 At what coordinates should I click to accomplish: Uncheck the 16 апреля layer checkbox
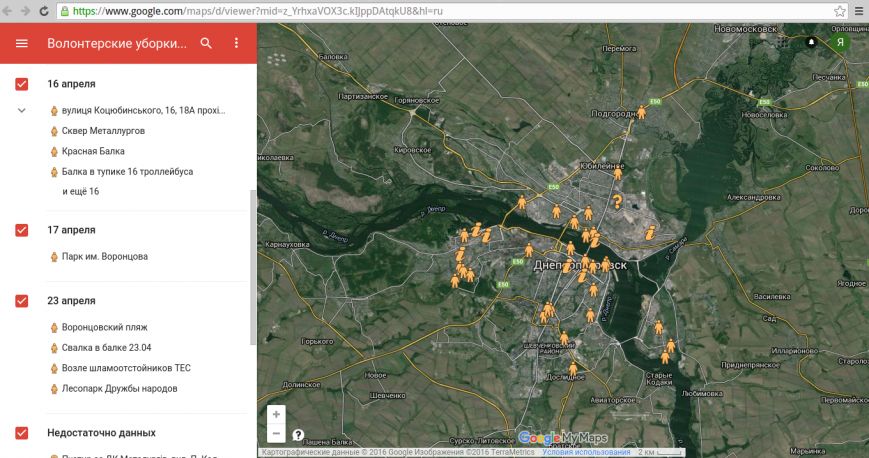(22, 84)
